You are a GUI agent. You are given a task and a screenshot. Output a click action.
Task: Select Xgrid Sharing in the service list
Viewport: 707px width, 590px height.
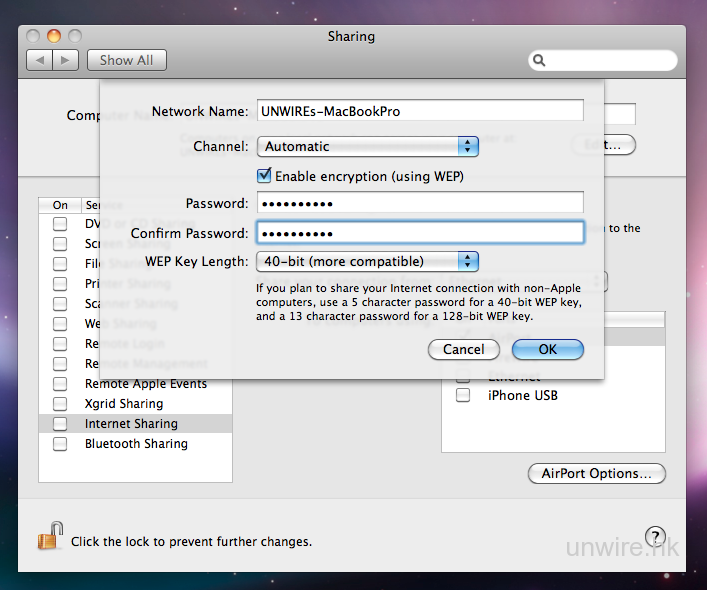(124, 404)
